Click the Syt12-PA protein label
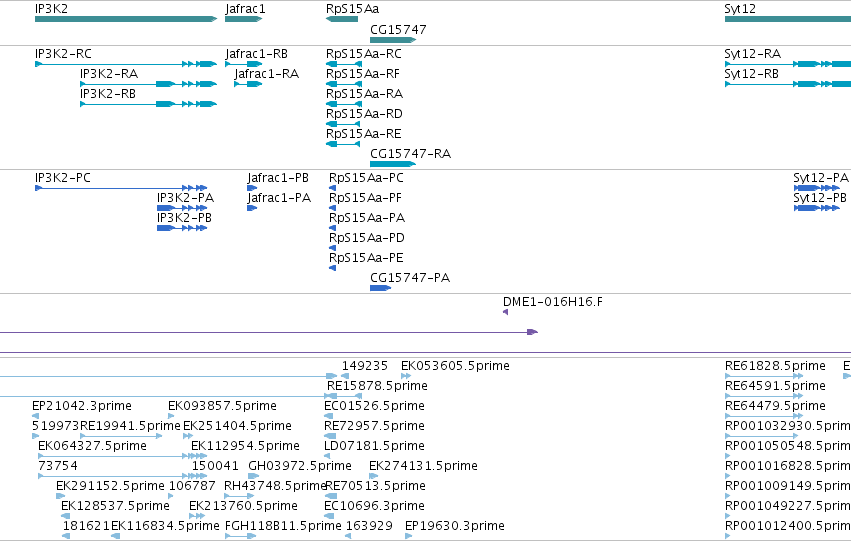The width and height of the screenshot is (851, 541). pyautogui.click(x=821, y=178)
